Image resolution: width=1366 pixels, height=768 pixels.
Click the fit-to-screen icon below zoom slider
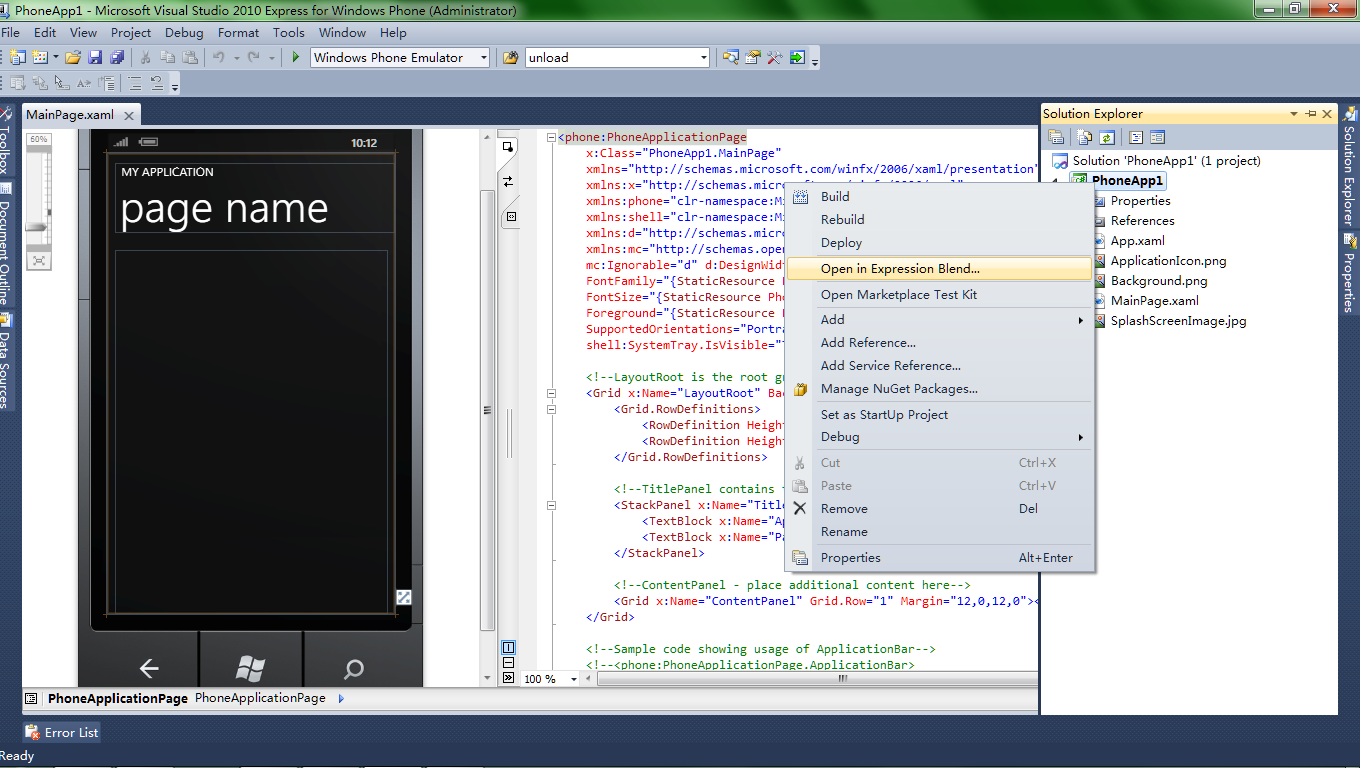coord(39,260)
